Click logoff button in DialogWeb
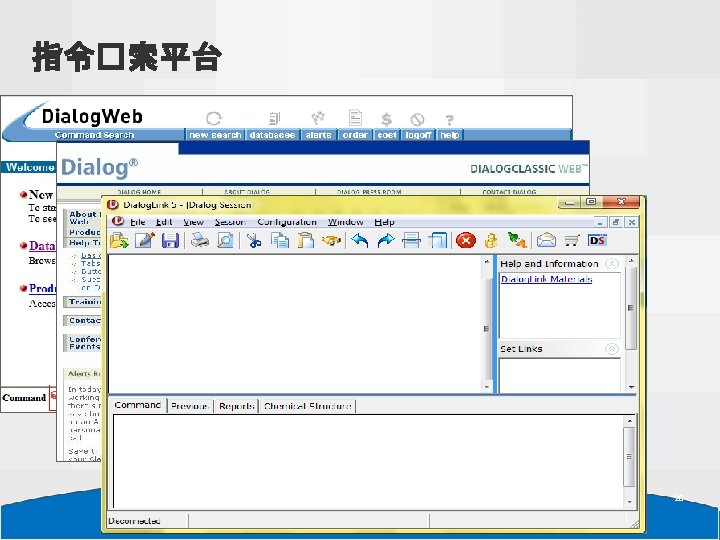This screenshot has width=720, height=540. click(418, 135)
